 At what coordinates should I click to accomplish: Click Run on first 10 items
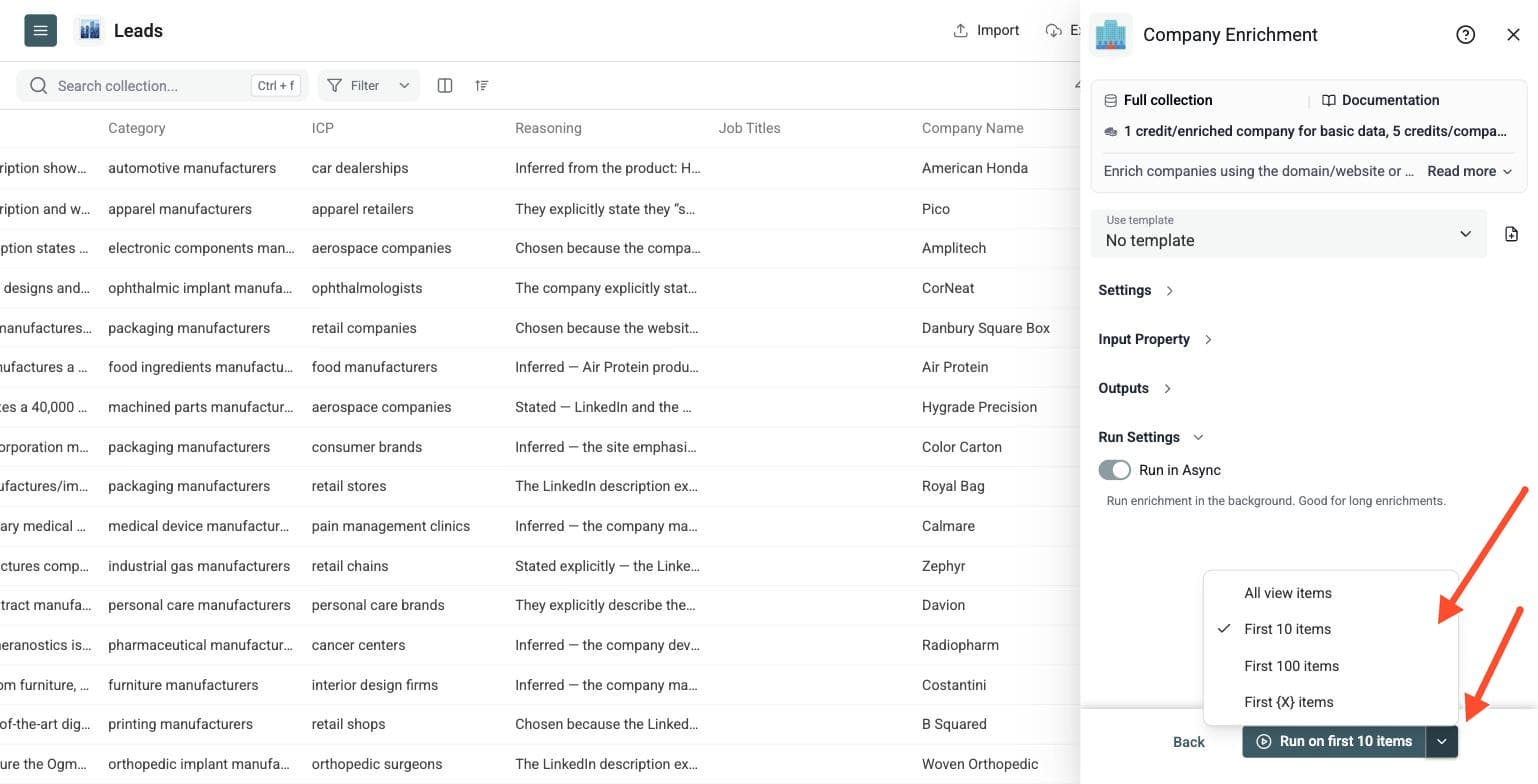click(1334, 742)
